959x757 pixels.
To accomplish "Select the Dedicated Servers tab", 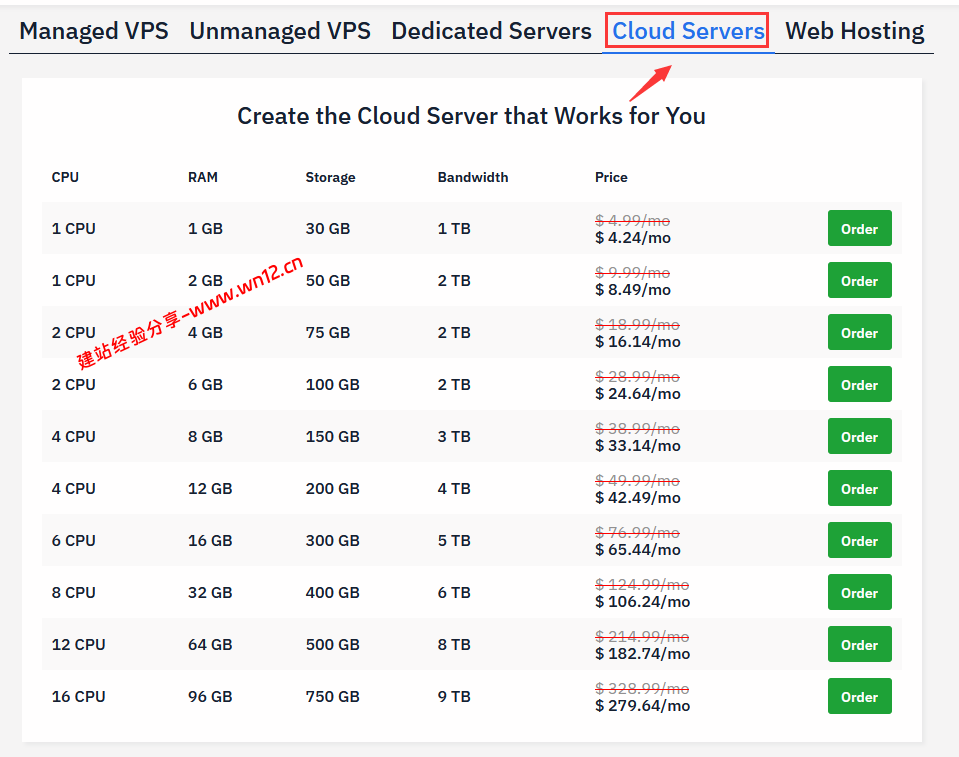I will point(492,31).
